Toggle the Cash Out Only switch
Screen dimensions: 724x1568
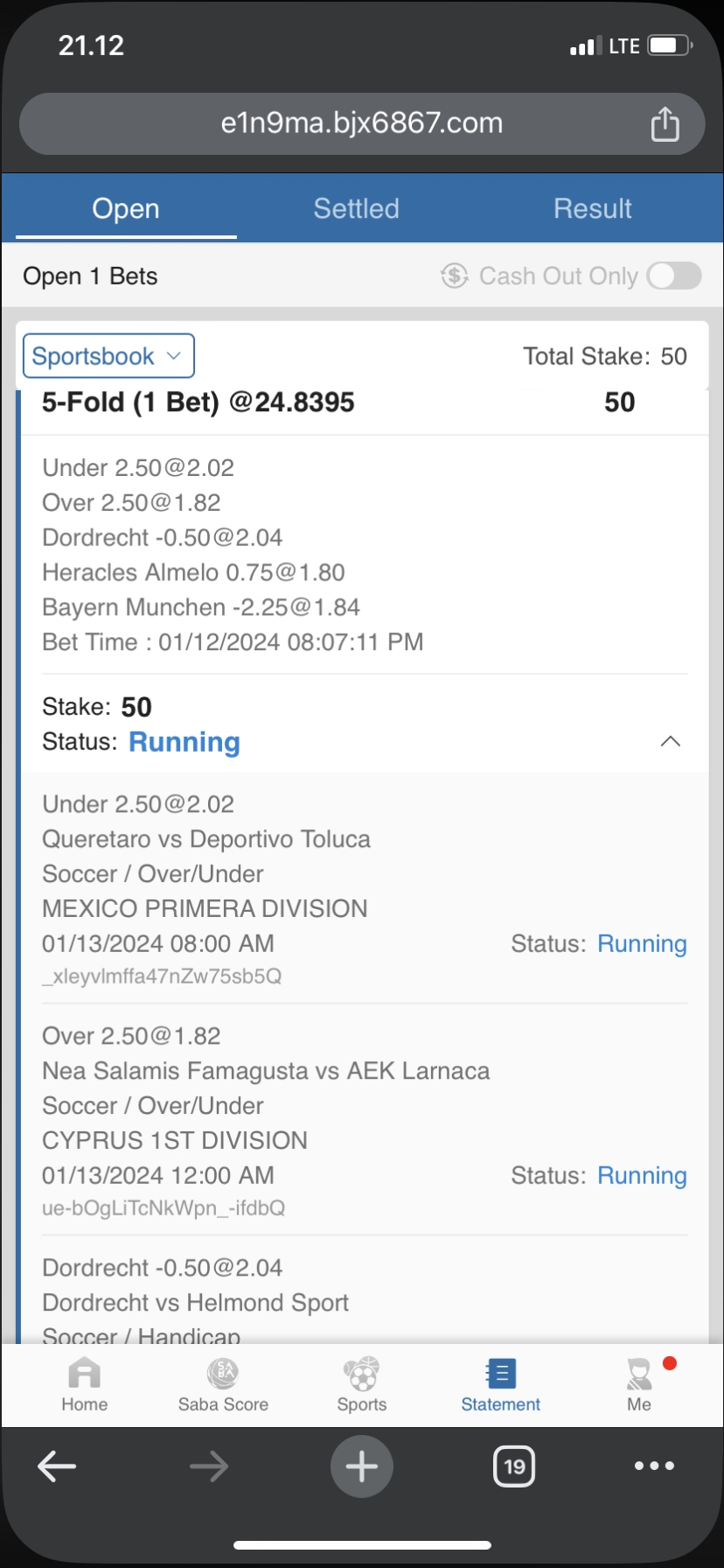click(674, 276)
